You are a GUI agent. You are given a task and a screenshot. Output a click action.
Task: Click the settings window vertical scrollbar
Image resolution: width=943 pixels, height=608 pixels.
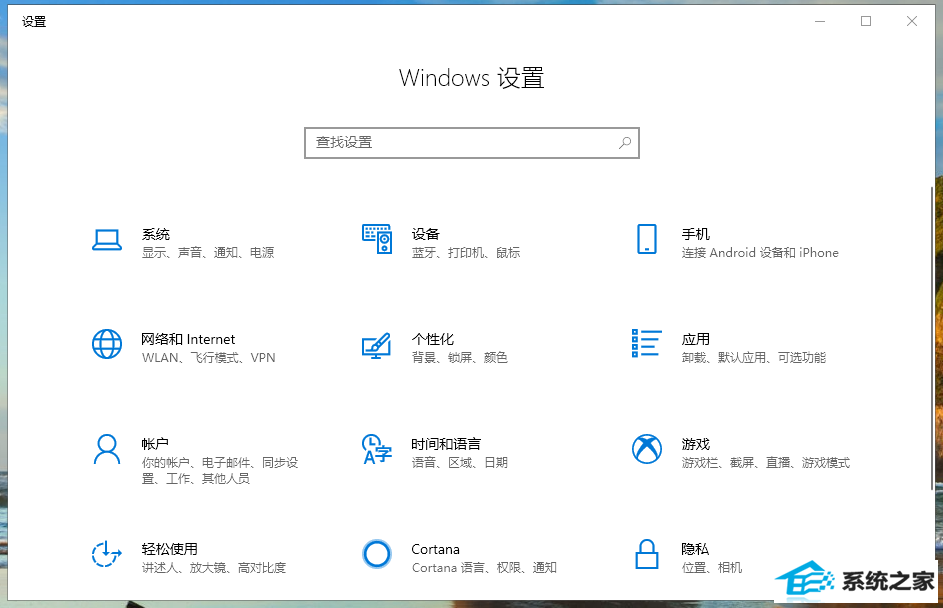[x=932, y=337]
